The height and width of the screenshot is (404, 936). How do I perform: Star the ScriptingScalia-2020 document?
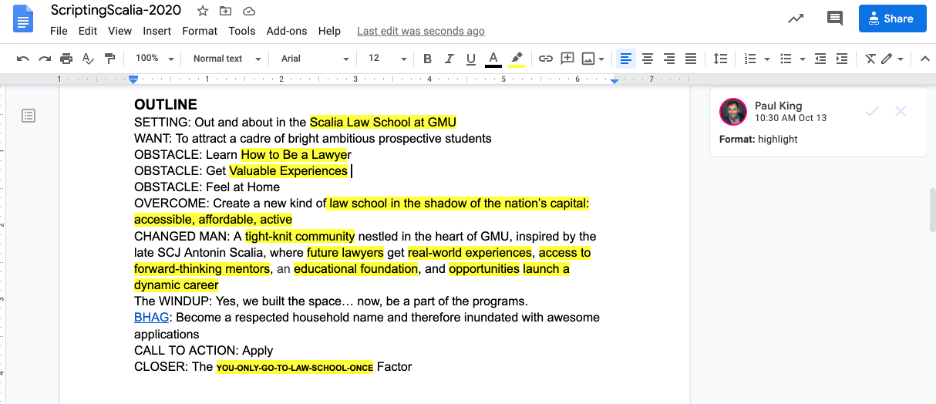203,11
